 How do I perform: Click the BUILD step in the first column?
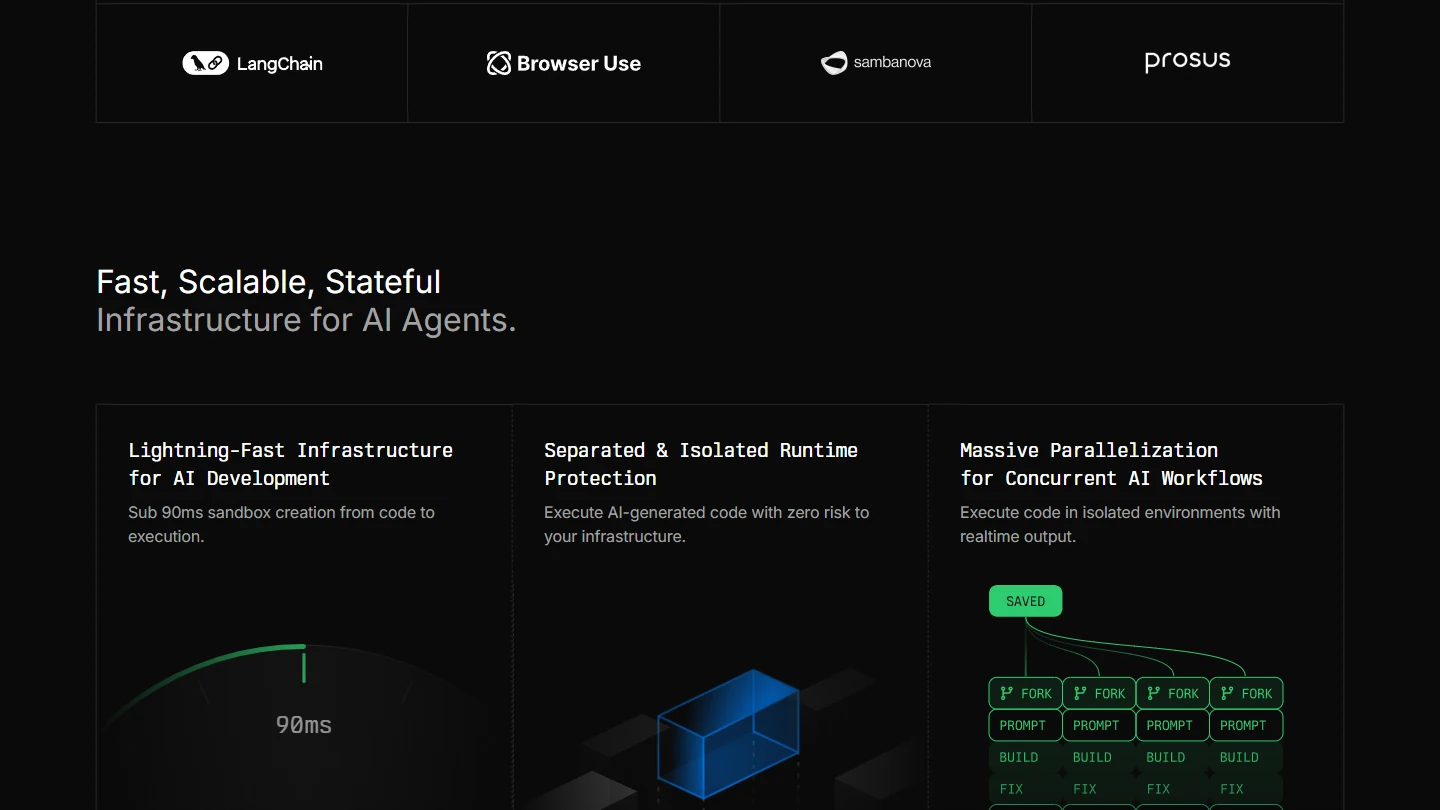1019,757
